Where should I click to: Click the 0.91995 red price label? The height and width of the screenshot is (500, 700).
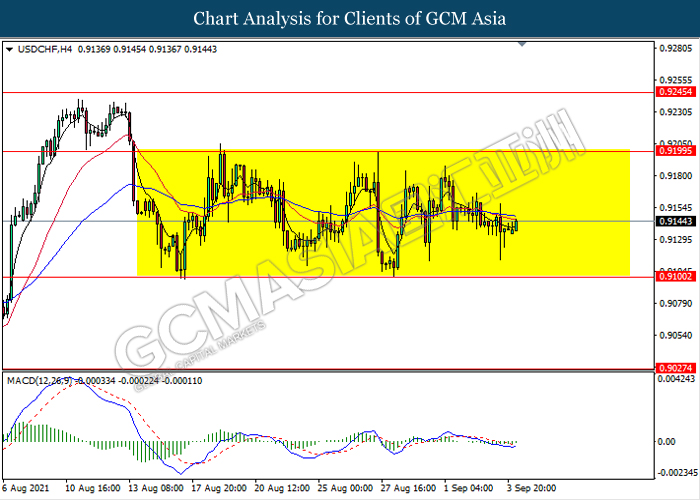(676, 151)
